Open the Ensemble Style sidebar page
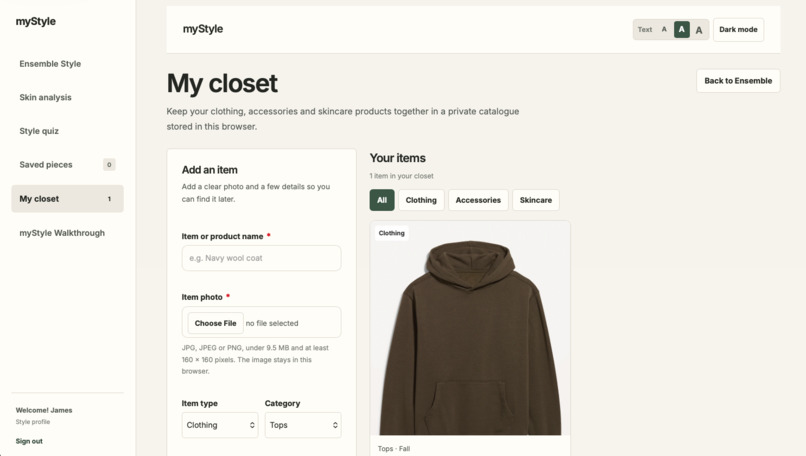The image size is (806, 456). point(67,64)
